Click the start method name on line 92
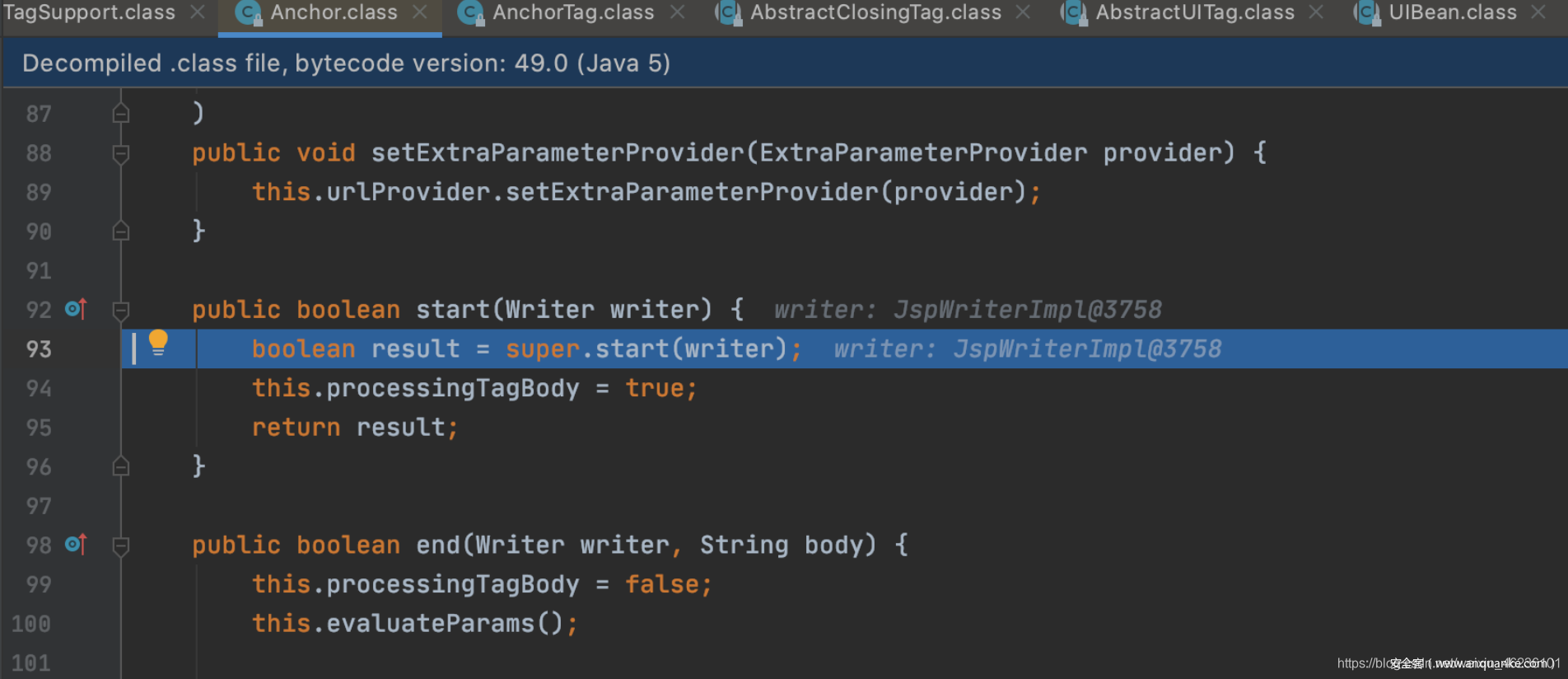This screenshot has height=679, width=1568. click(453, 310)
